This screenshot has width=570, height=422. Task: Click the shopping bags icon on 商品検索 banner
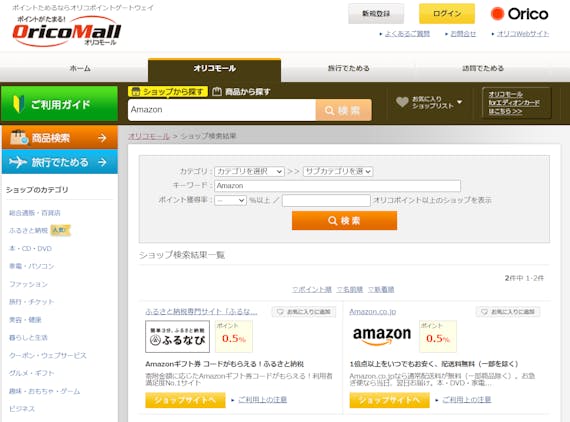click(x=19, y=137)
